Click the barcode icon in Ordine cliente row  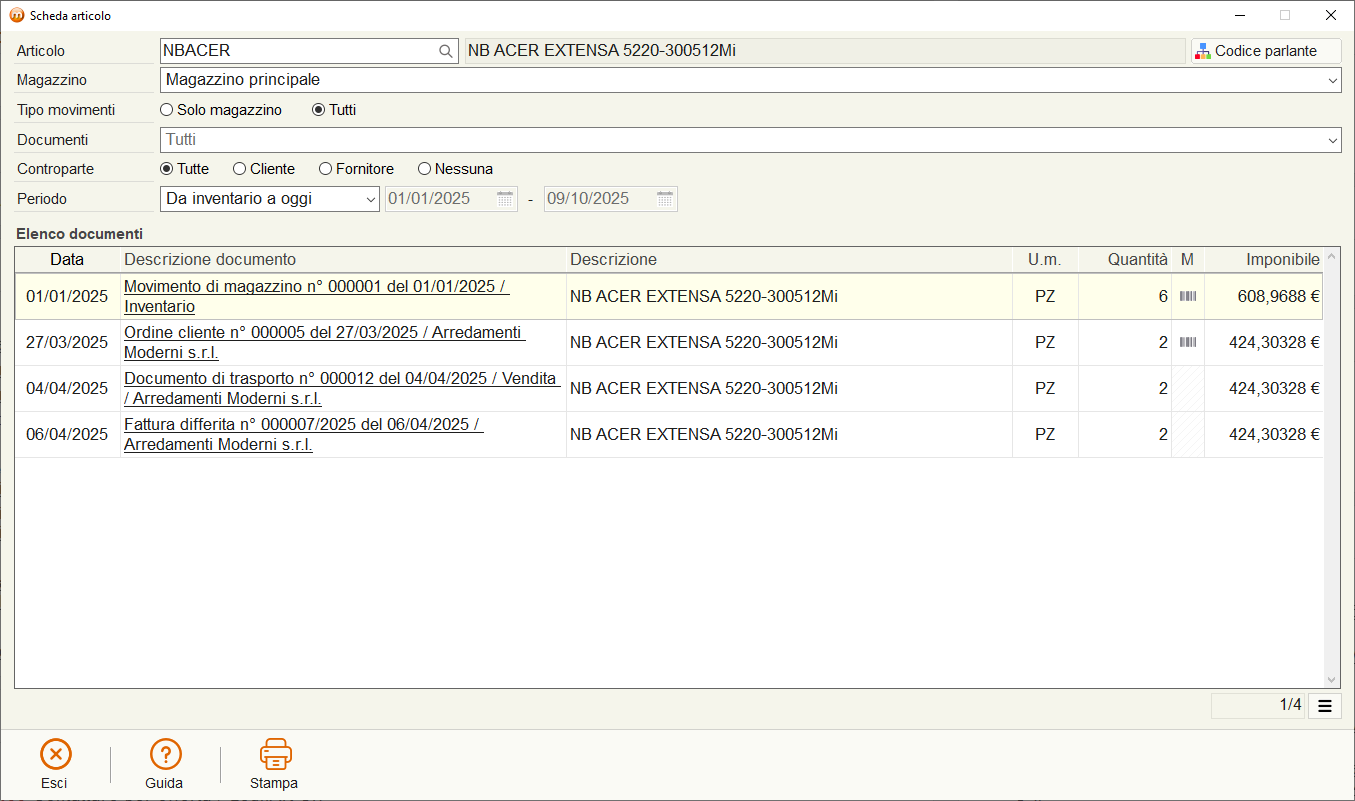pyautogui.click(x=1188, y=342)
